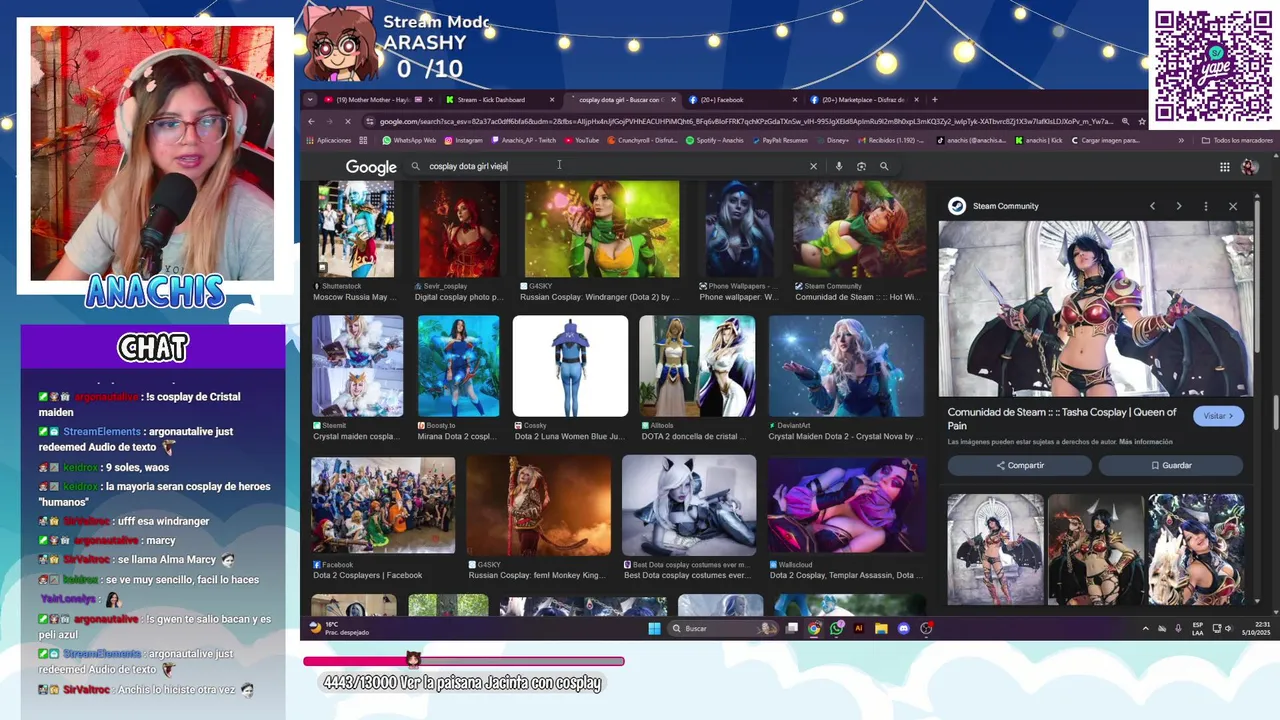
Task: Open Dota 2 Luna Women Blue costume thumbnail
Action: coord(570,366)
